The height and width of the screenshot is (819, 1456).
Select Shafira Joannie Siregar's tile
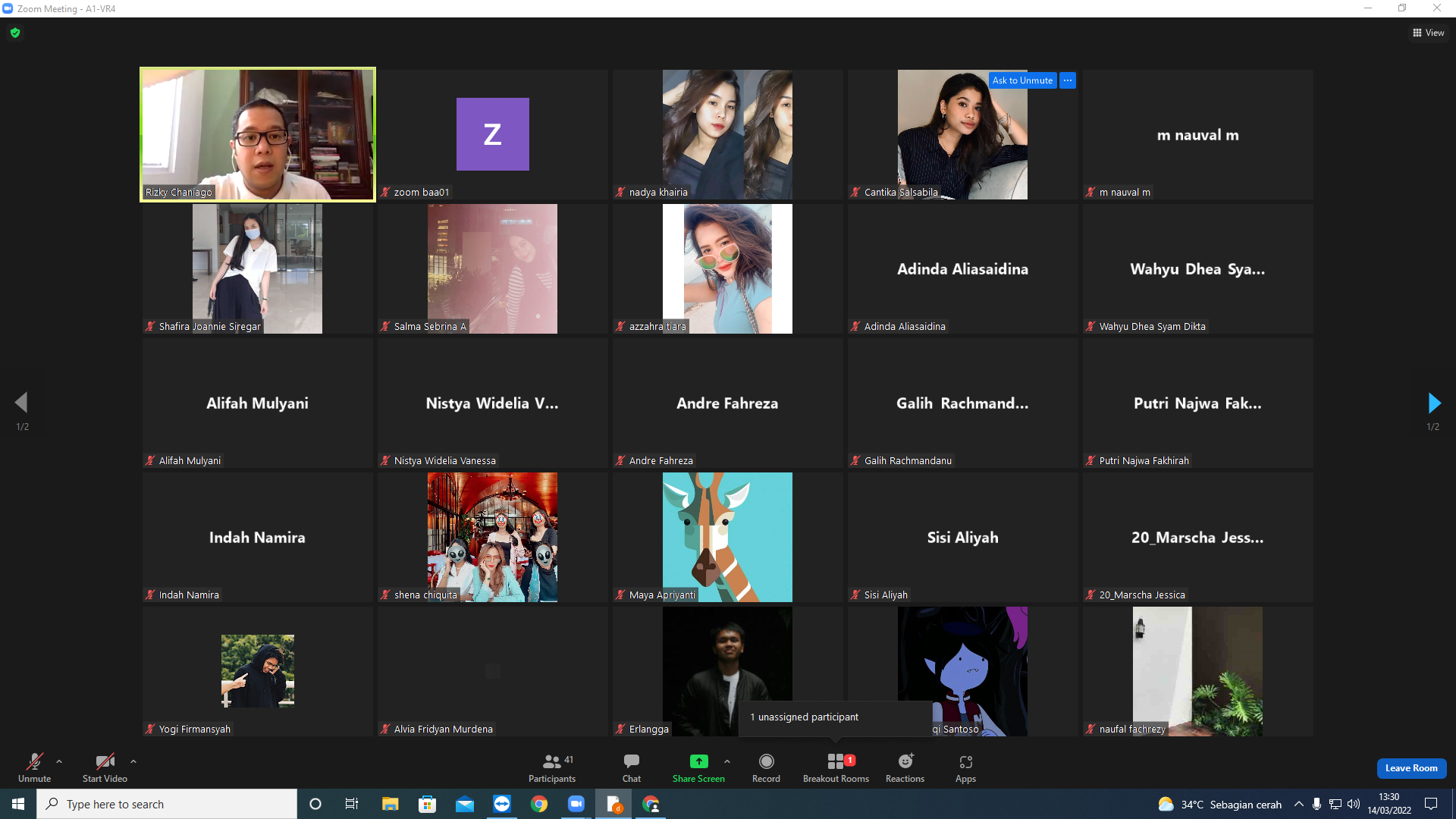258,268
